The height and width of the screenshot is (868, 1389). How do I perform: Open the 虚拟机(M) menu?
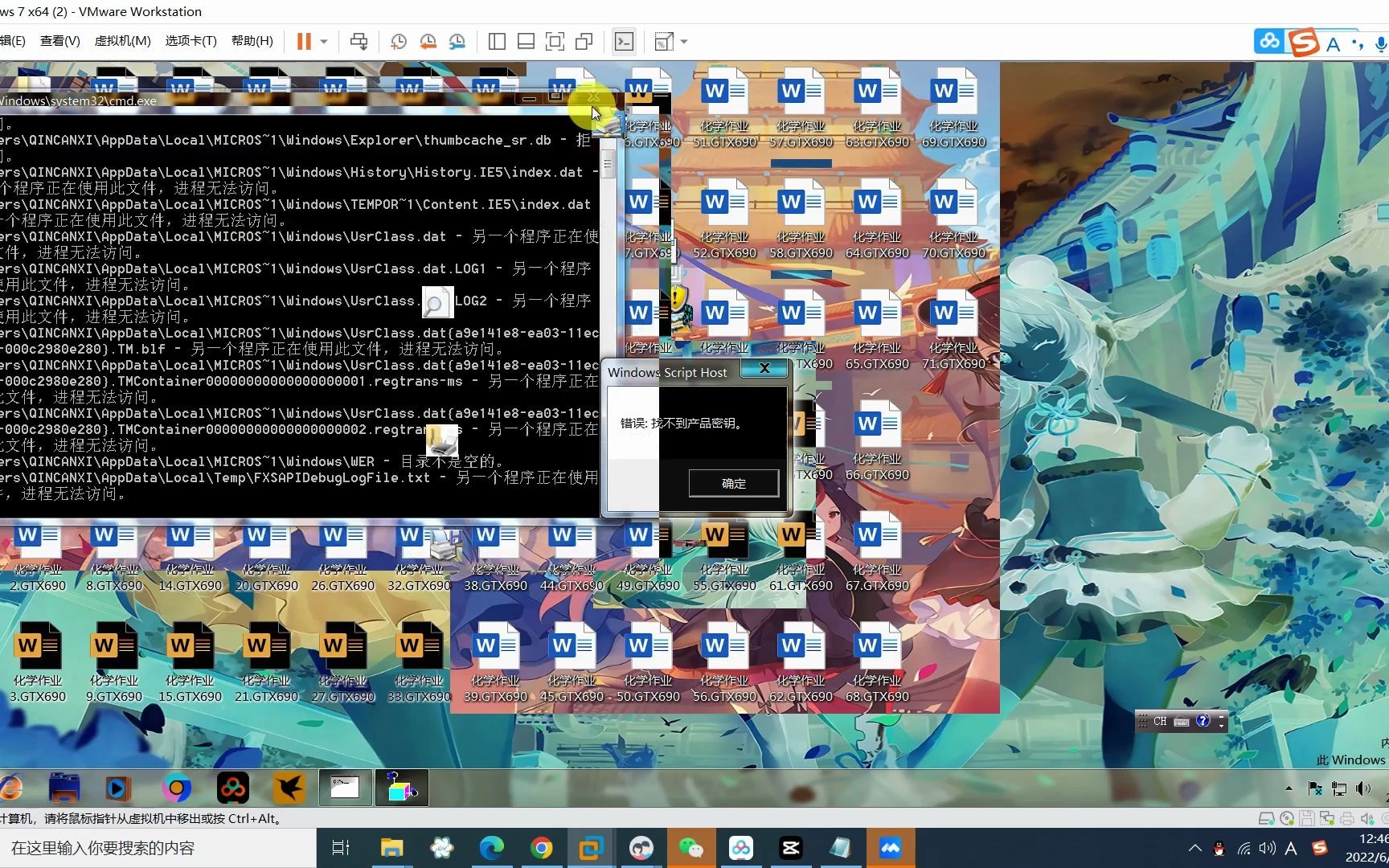[x=122, y=41]
